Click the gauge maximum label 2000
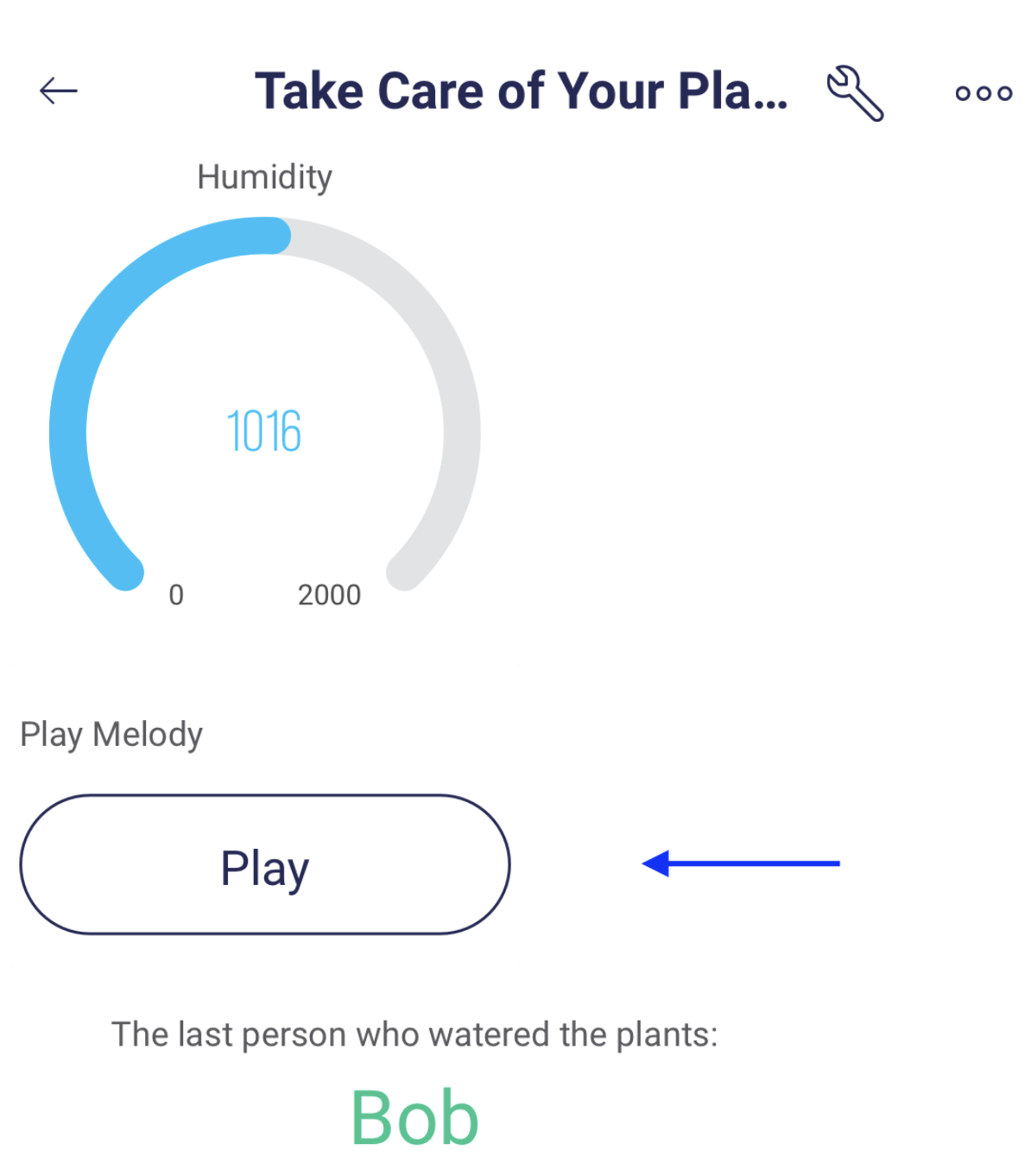The image size is (1031, 1176). pos(329,595)
